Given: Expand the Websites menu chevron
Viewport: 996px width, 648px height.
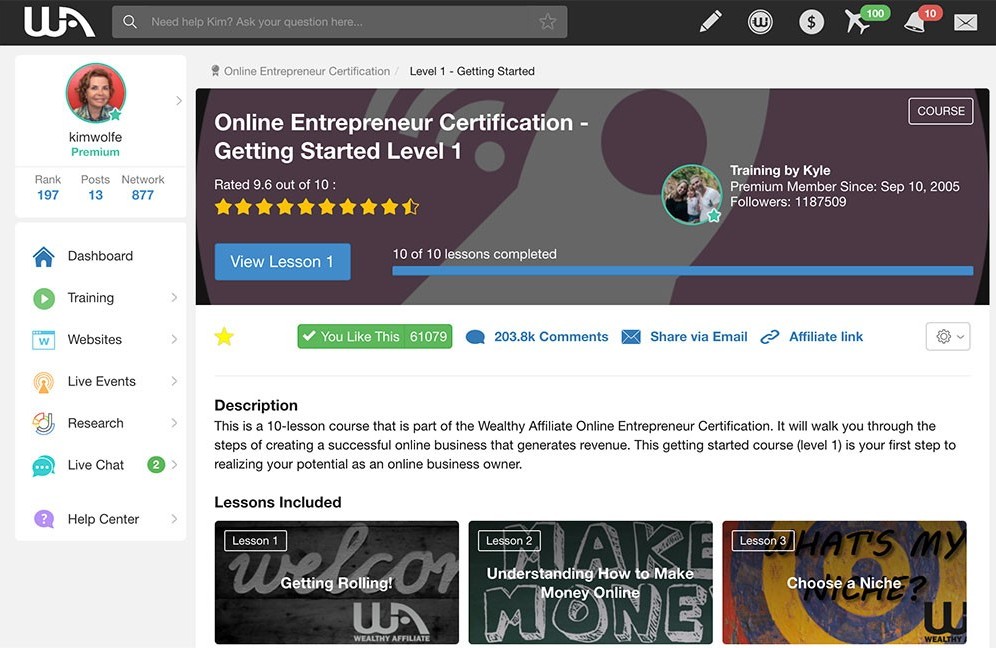Looking at the screenshot, I should click(174, 339).
